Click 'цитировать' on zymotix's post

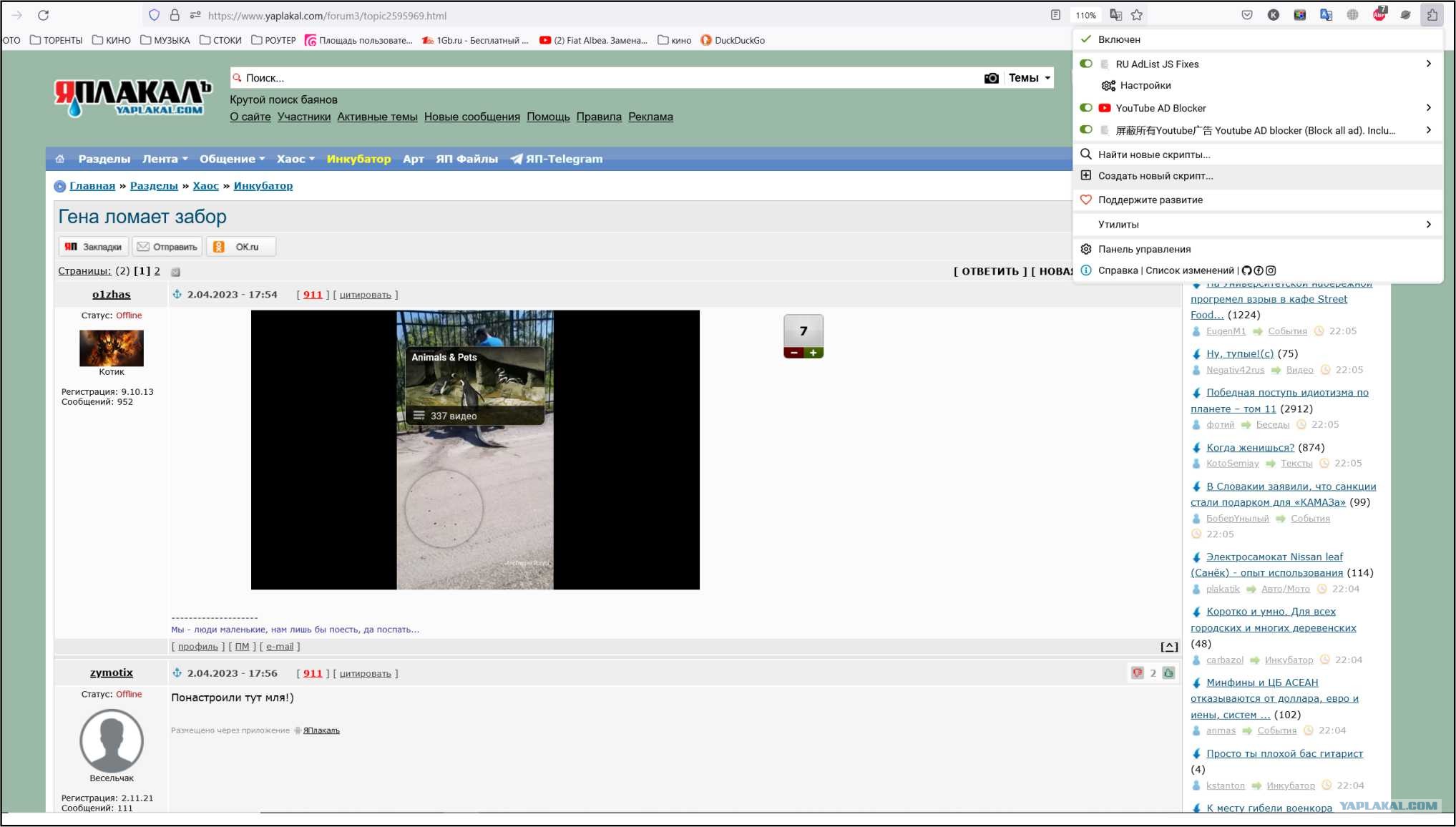365,673
